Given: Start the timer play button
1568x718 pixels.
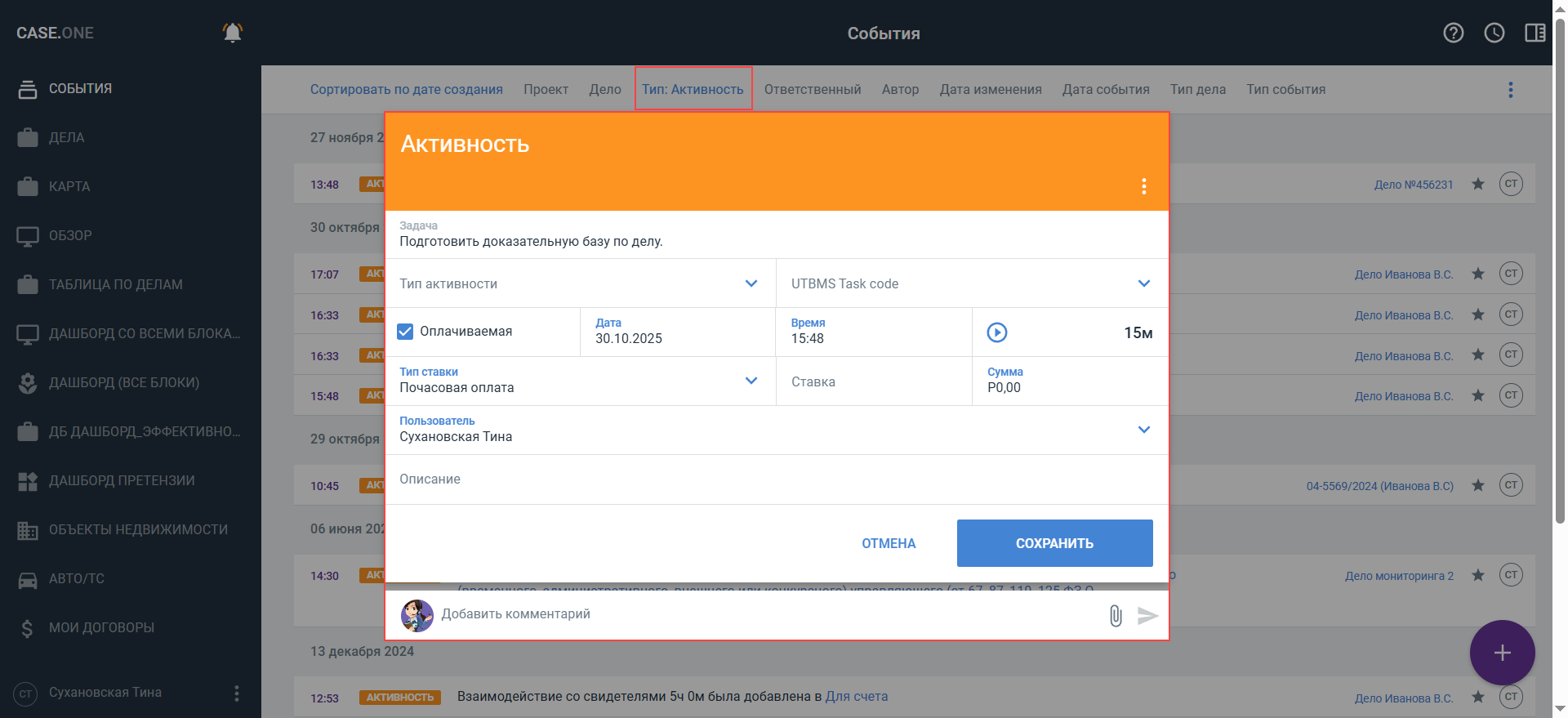Looking at the screenshot, I should [997, 332].
